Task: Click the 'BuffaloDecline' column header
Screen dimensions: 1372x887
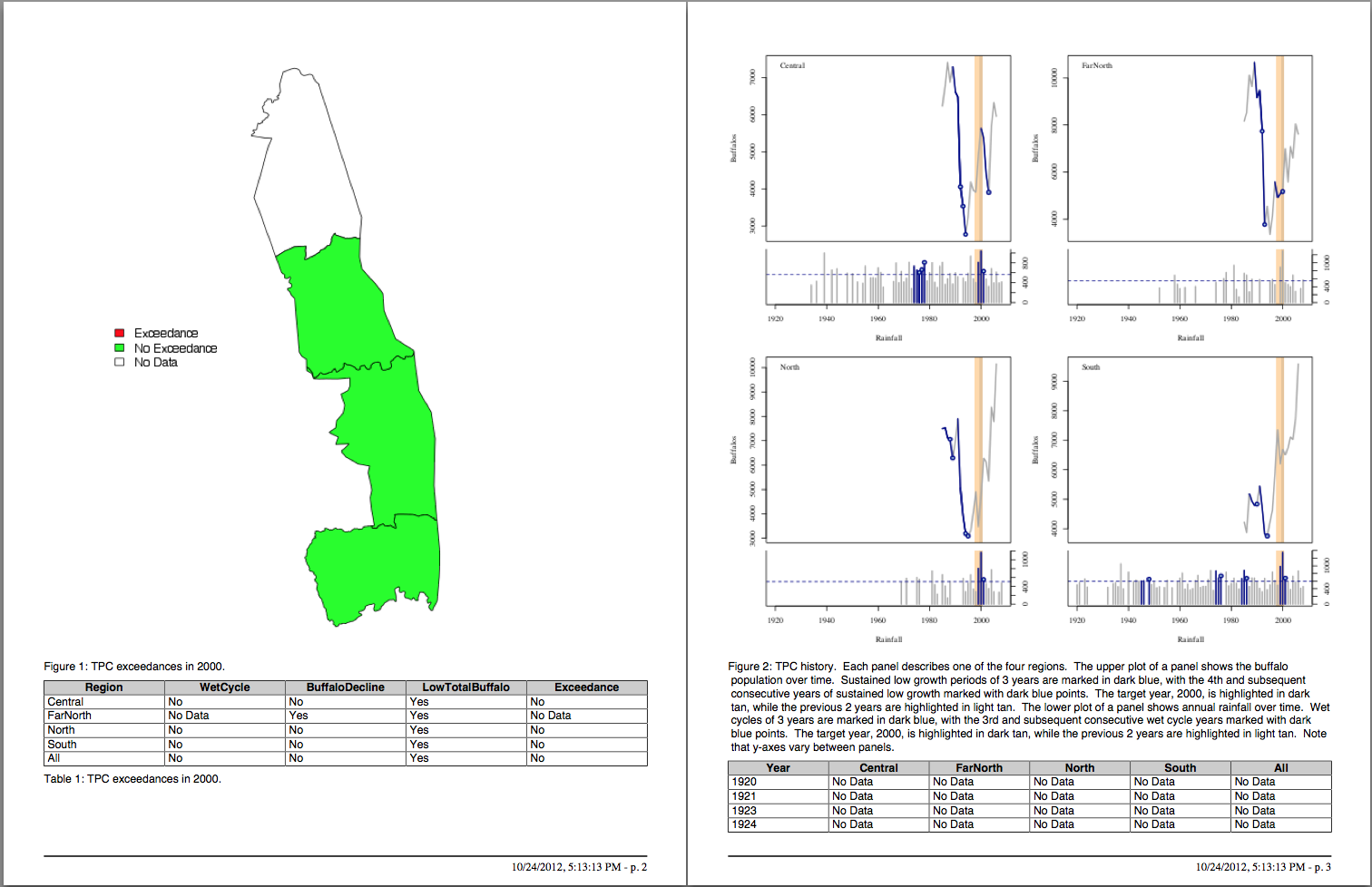Action: point(346,687)
